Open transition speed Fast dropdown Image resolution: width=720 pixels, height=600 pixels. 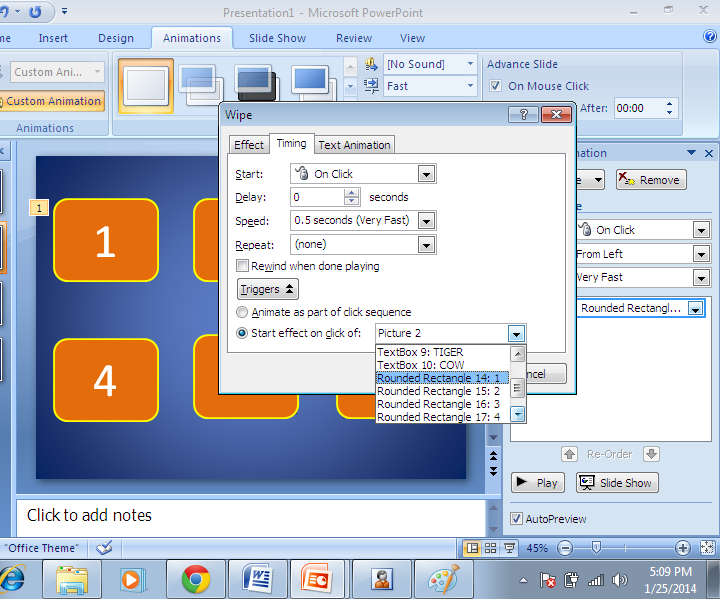pyautogui.click(x=470, y=85)
